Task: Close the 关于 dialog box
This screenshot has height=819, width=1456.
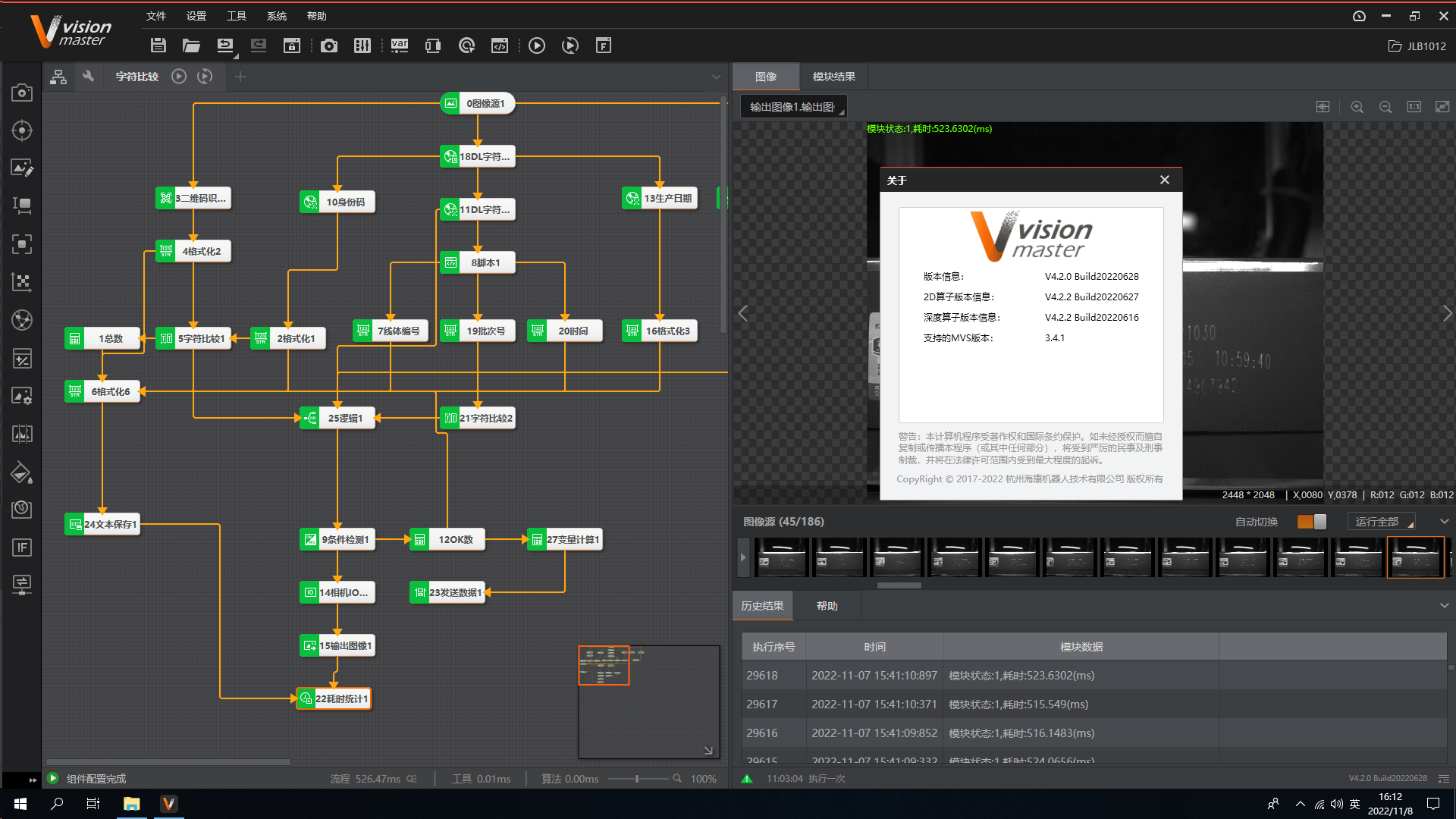Action: pyautogui.click(x=1163, y=180)
